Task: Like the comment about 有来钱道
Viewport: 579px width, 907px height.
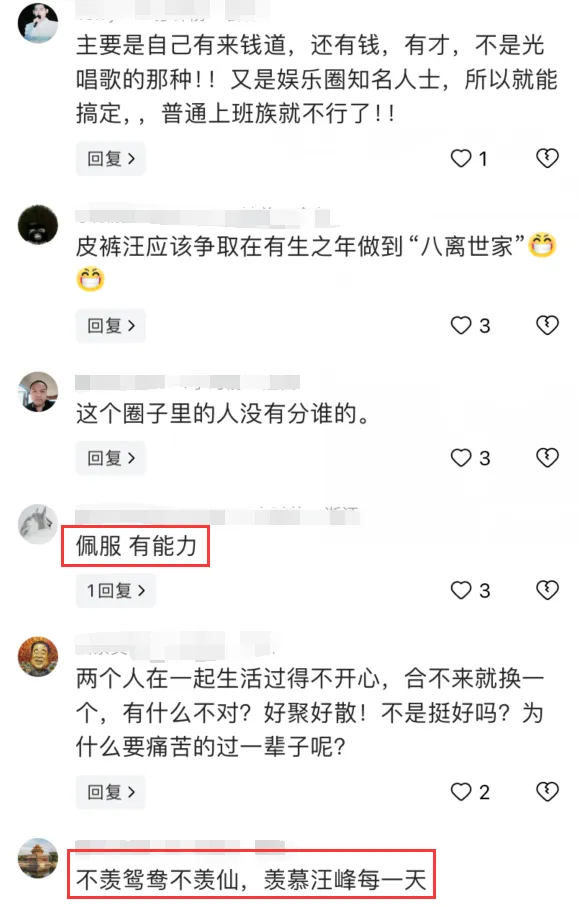Action: click(461, 158)
